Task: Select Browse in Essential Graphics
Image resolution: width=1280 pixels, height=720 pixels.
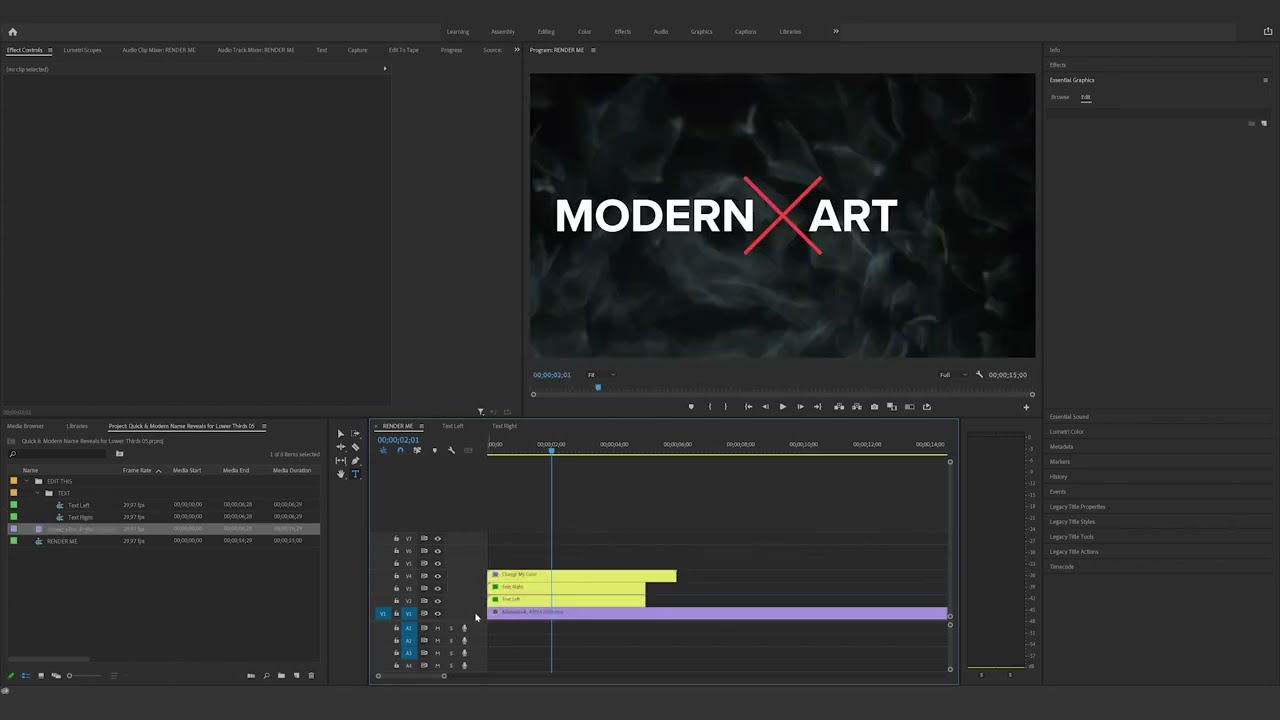Action: [1060, 97]
